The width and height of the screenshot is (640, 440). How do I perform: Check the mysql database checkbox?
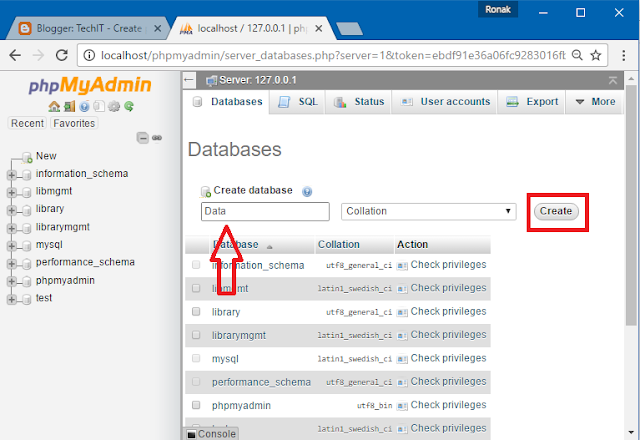tap(196, 358)
